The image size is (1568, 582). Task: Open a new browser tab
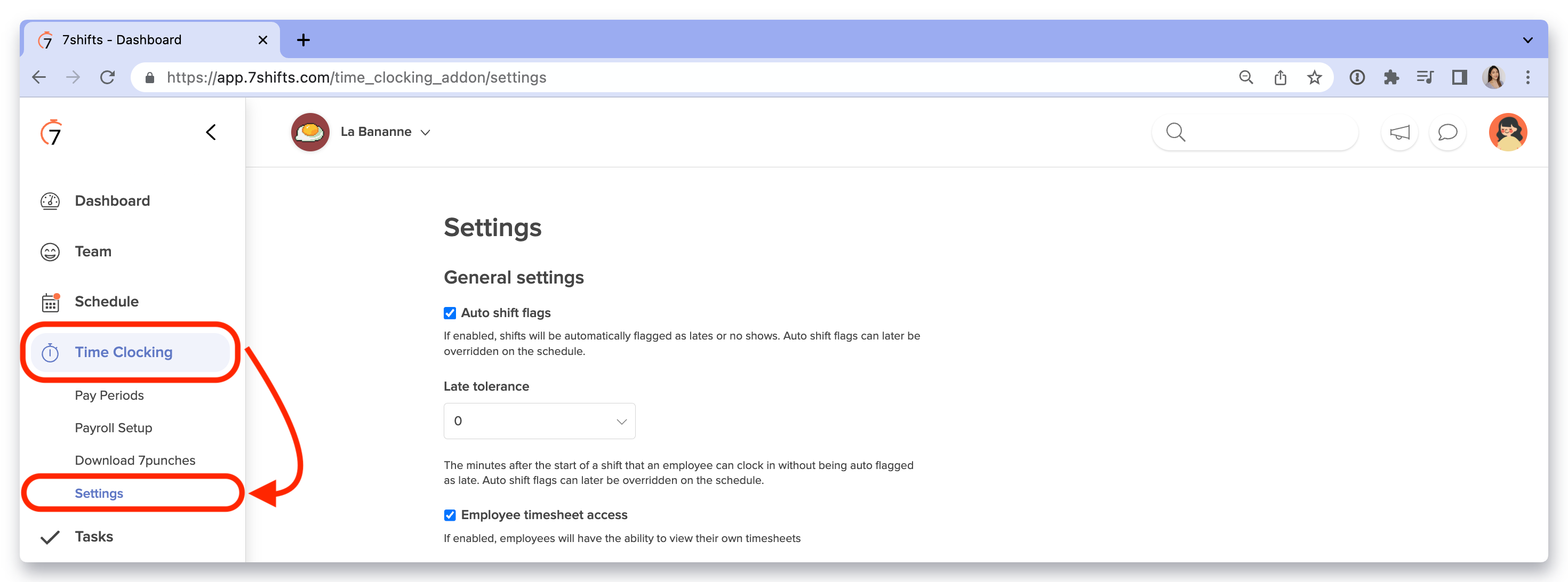(303, 40)
